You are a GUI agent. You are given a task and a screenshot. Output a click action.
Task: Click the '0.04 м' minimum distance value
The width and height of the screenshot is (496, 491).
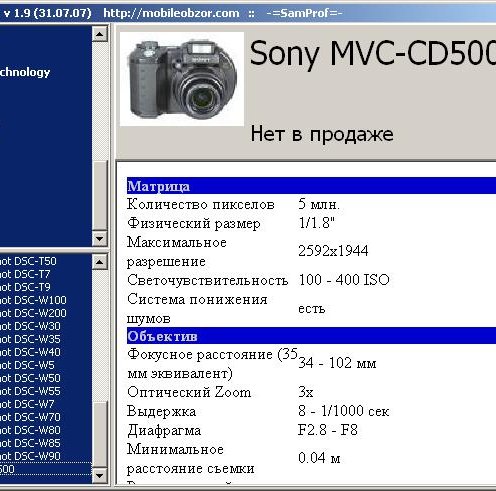(x=319, y=458)
